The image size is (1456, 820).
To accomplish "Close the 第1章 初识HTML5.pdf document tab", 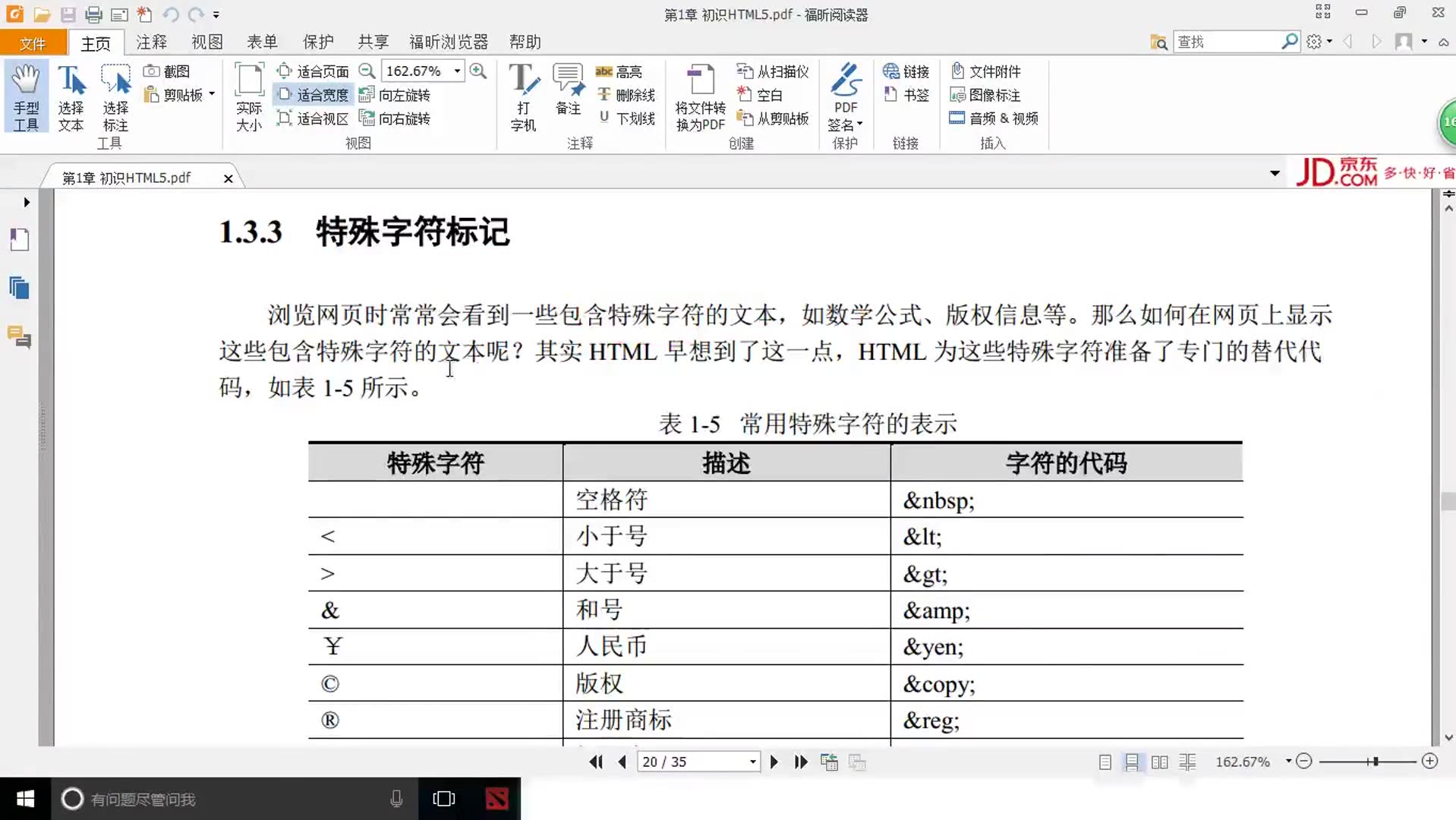I will tap(228, 178).
